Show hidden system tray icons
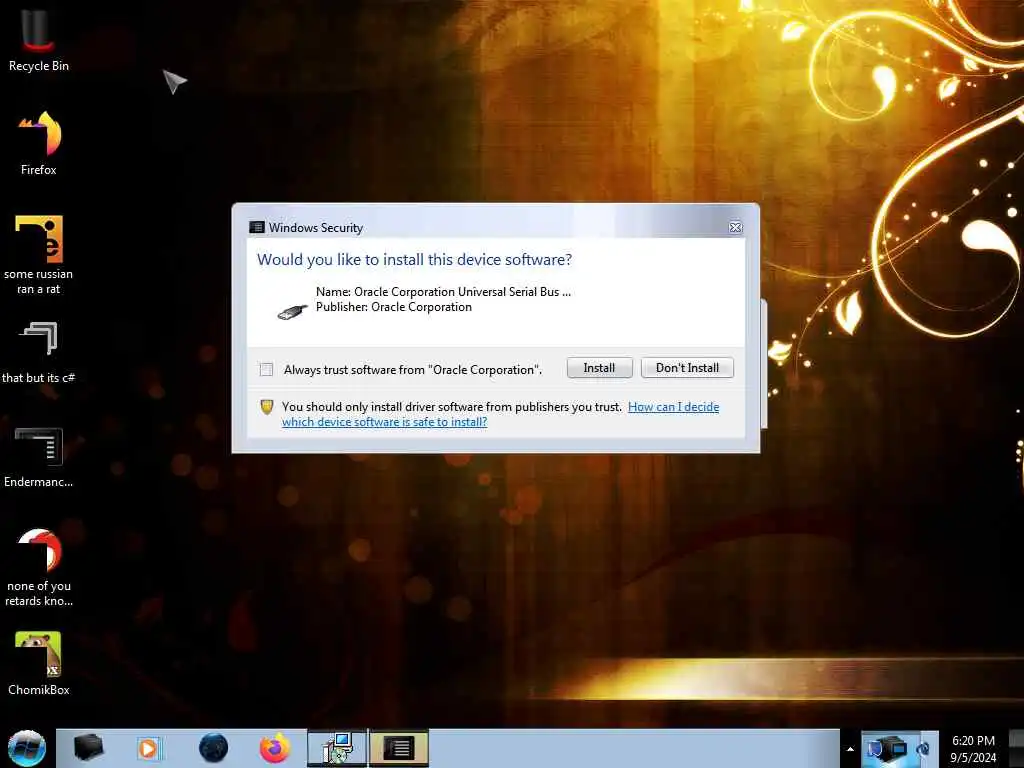This screenshot has height=768, width=1024. (850, 749)
